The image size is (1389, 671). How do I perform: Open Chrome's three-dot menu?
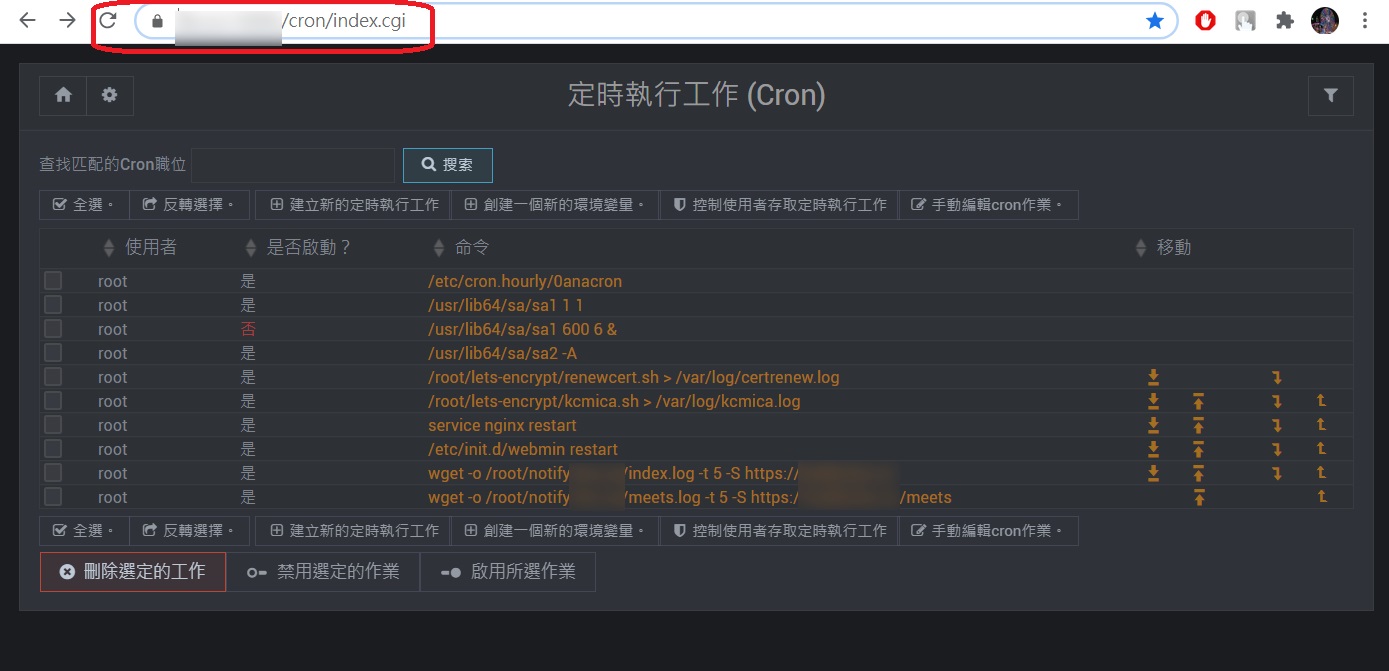click(1364, 19)
